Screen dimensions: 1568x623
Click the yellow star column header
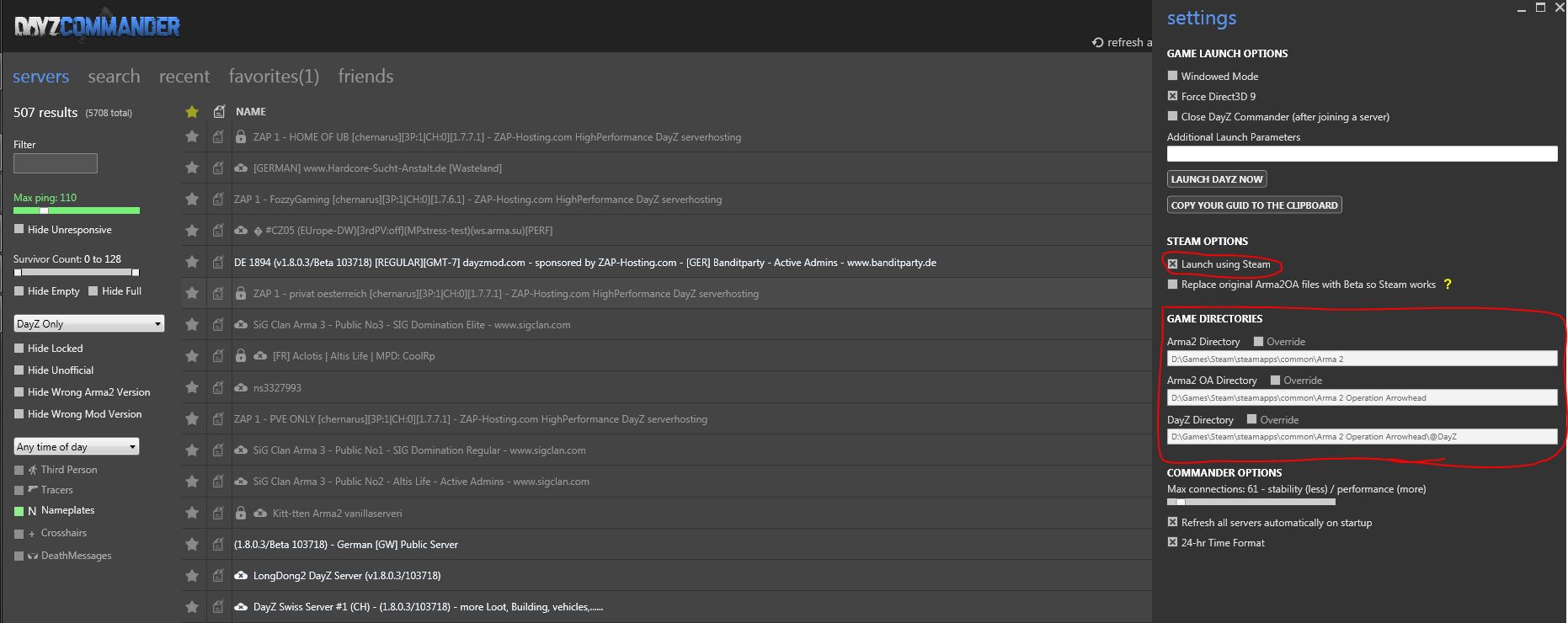click(192, 111)
